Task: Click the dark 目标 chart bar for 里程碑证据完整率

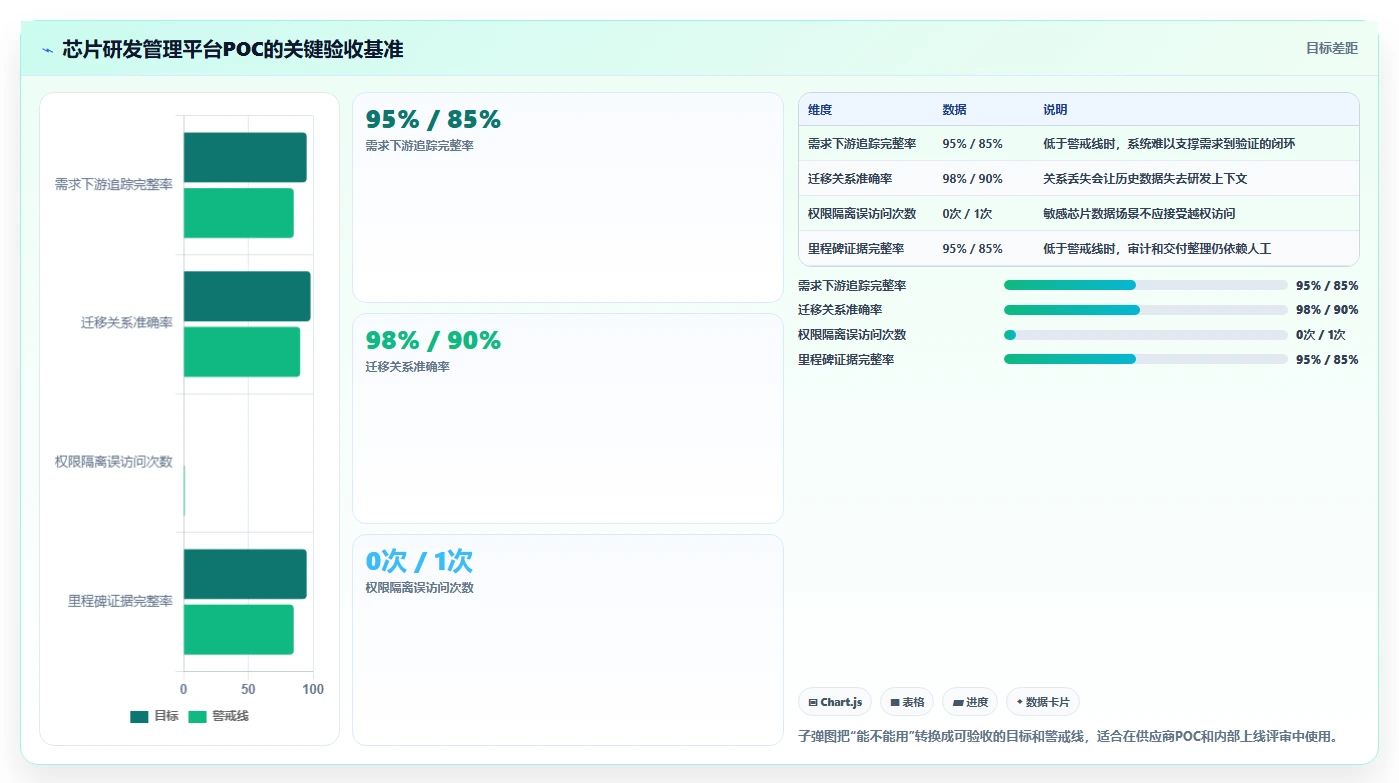Action: [245, 574]
